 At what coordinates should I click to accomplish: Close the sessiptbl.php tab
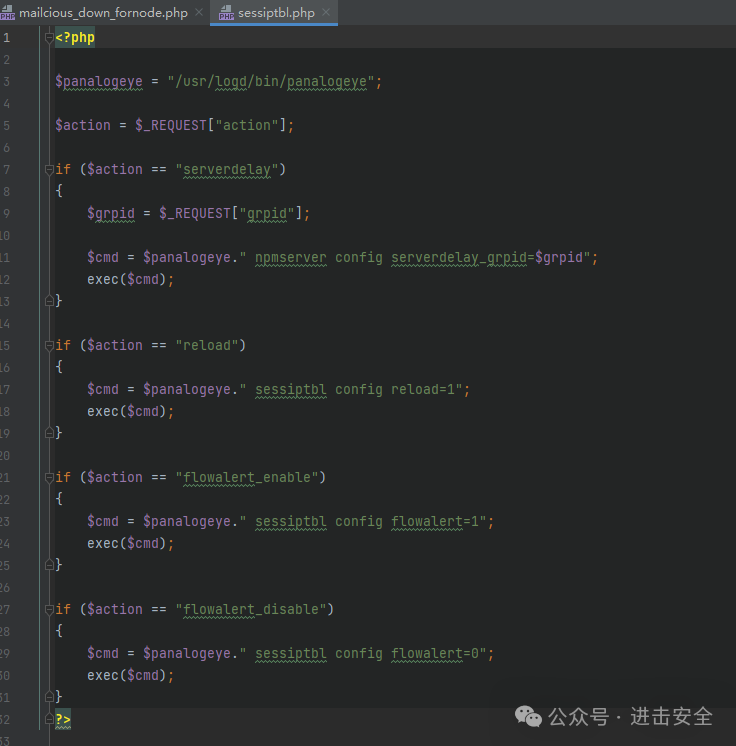click(x=326, y=12)
